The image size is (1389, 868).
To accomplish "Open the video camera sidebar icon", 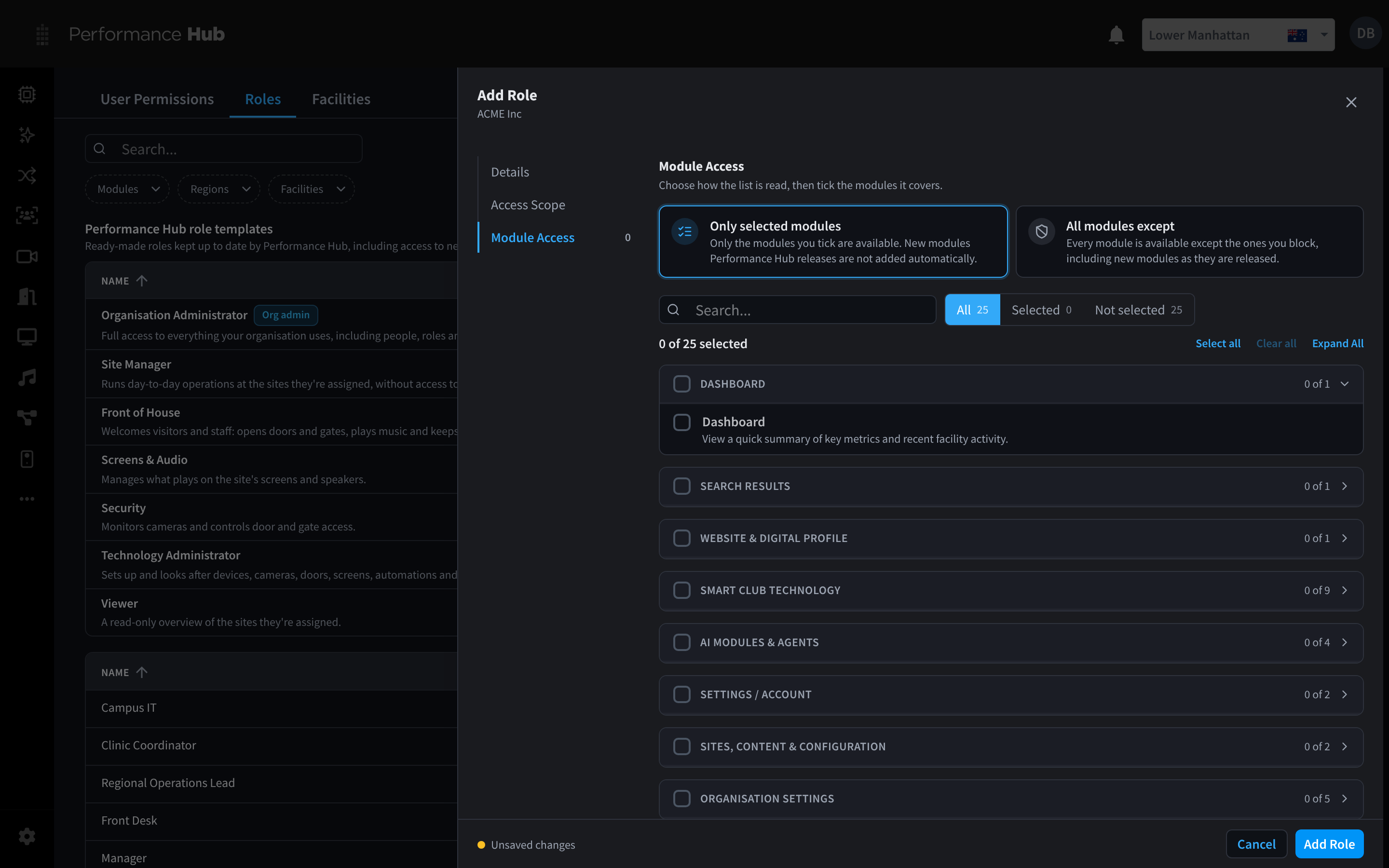I will point(27,257).
